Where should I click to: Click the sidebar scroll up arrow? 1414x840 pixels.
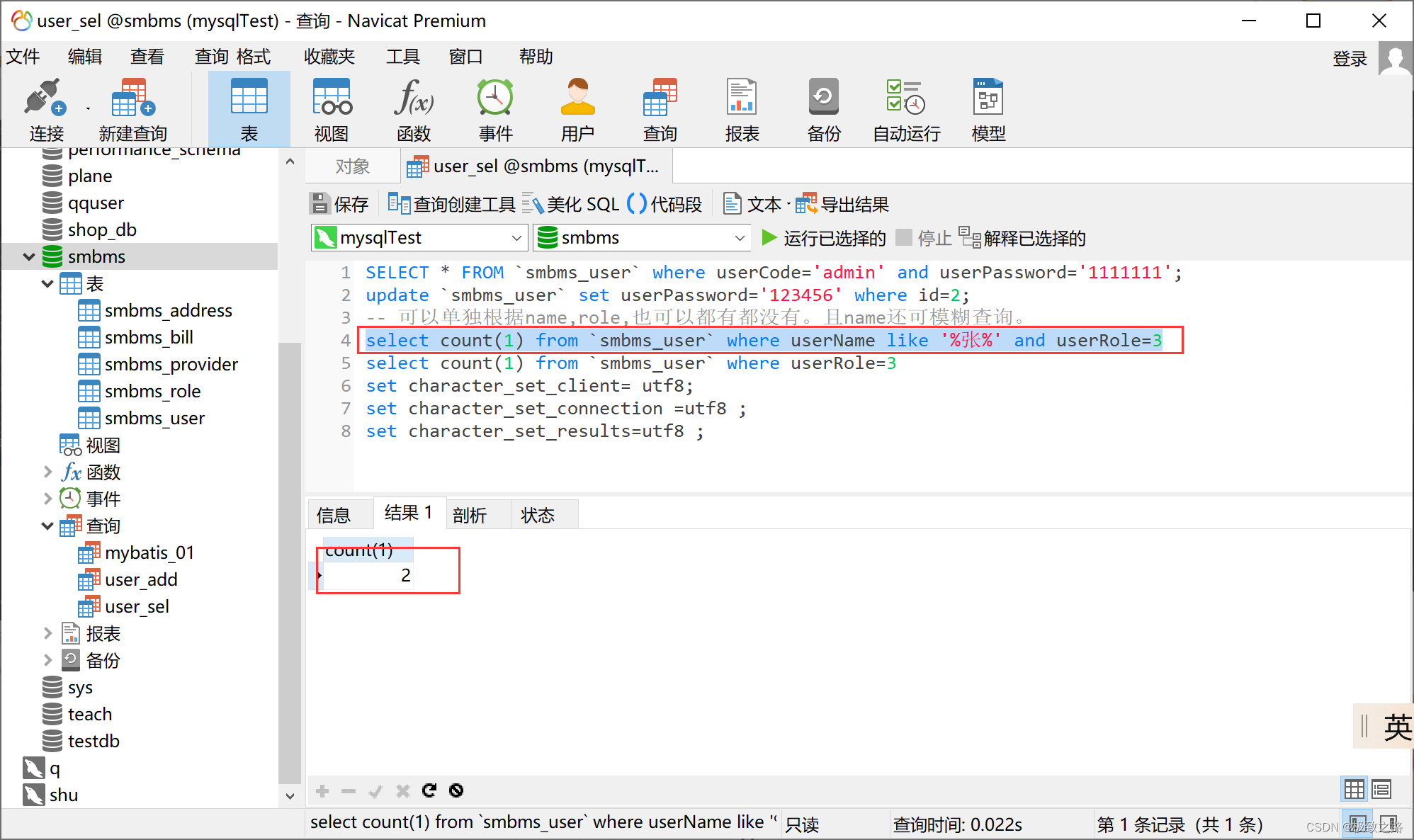click(x=290, y=161)
